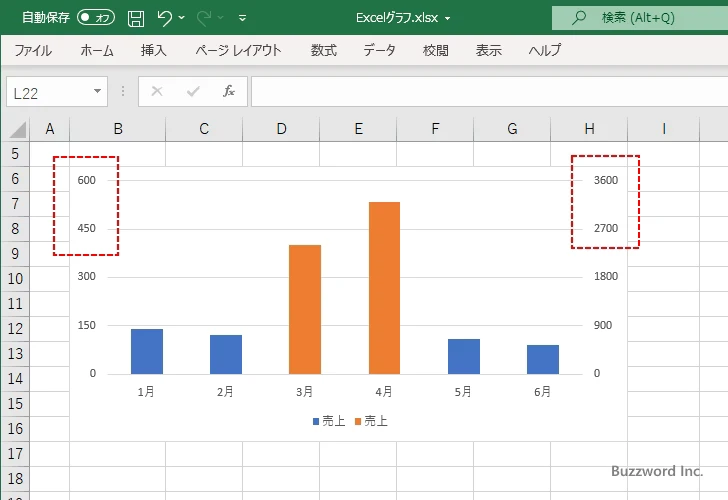Select row 17 header
The height and width of the screenshot is (500, 728).
pyautogui.click(x=15, y=453)
